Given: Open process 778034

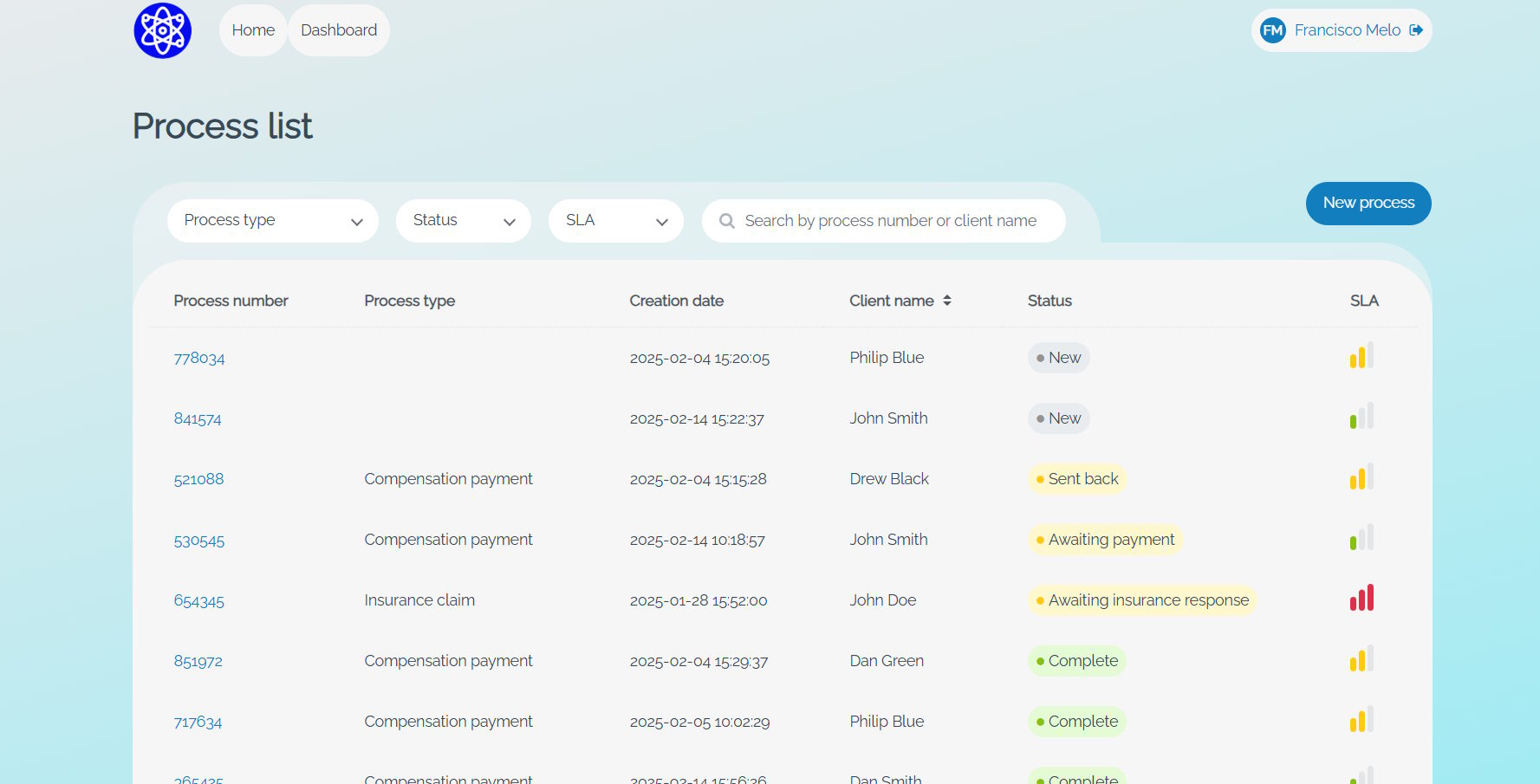Looking at the screenshot, I should (x=198, y=357).
